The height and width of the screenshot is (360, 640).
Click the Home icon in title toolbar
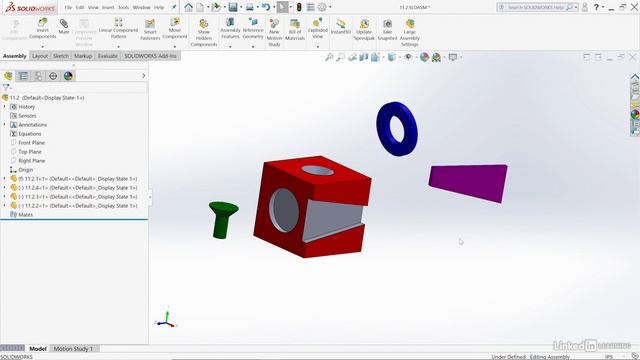[189, 7]
